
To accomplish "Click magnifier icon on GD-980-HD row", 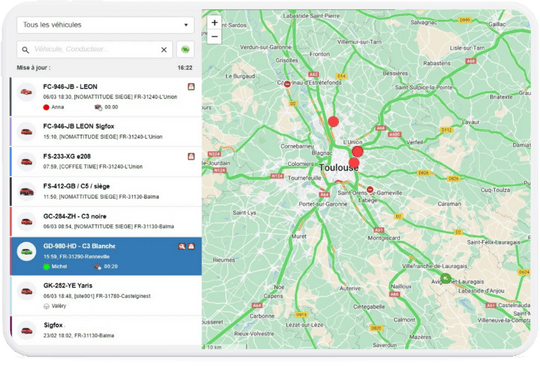I will click(181, 246).
